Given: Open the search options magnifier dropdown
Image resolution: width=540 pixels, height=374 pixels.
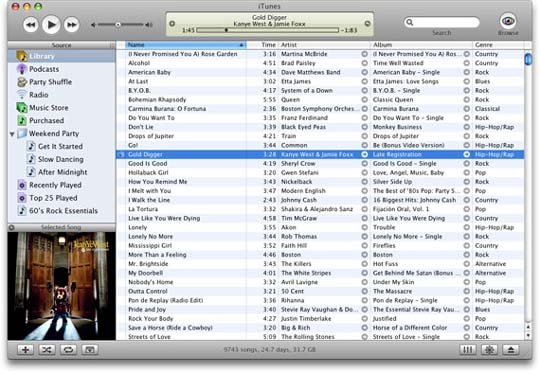Looking at the screenshot, I should [x=410, y=22].
